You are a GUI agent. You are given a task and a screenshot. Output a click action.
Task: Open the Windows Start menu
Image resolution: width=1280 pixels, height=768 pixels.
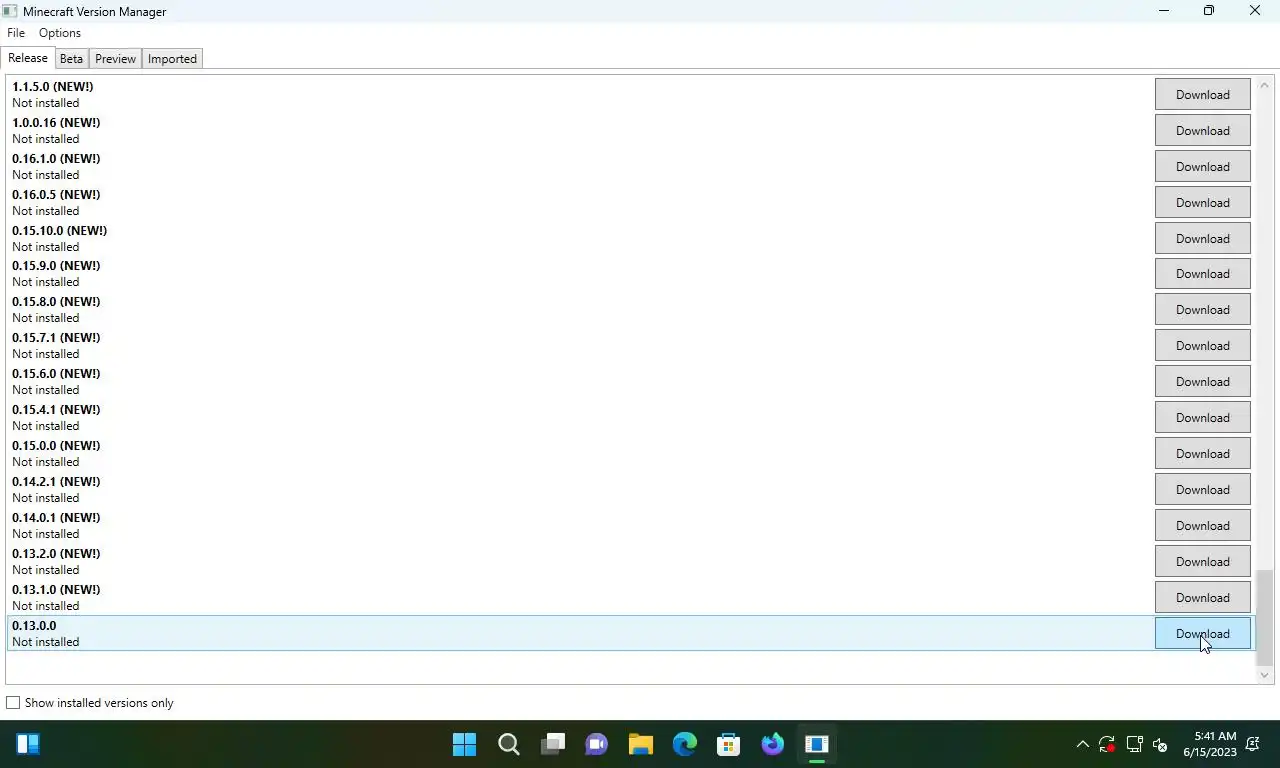tap(464, 744)
